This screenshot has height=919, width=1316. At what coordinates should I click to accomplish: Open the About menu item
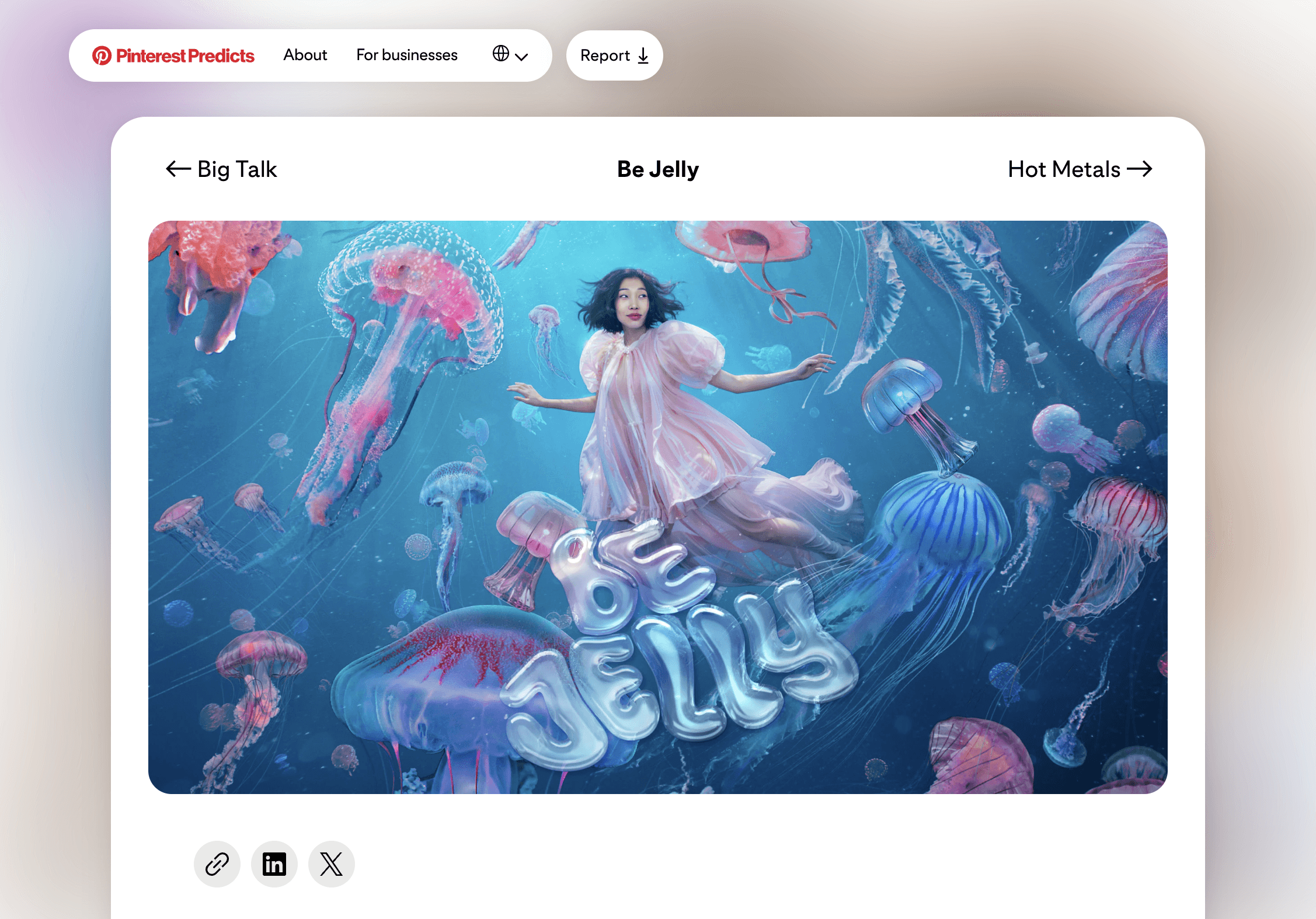[305, 55]
